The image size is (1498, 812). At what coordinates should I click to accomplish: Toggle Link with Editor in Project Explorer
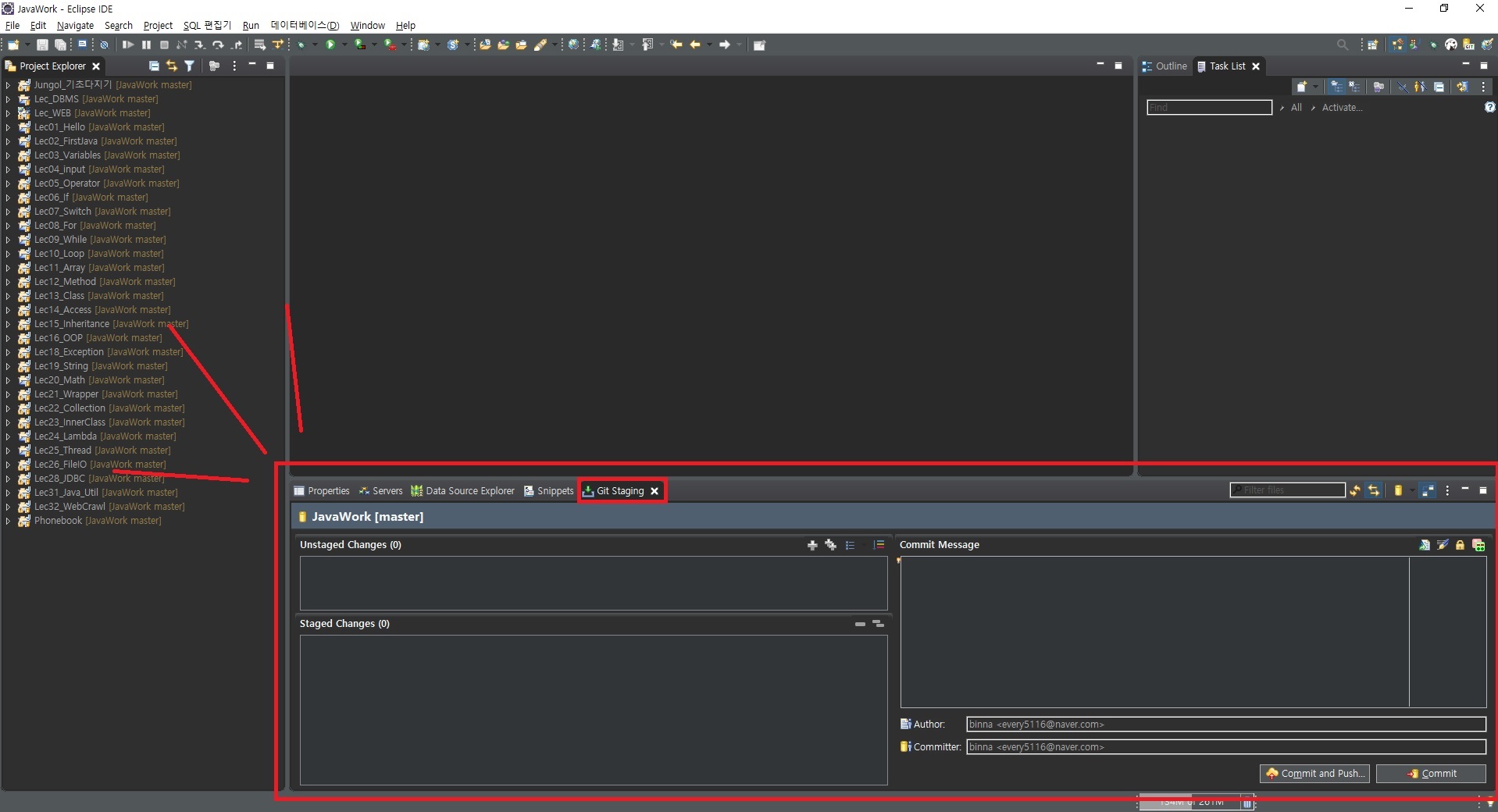pyautogui.click(x=172, y=66)
